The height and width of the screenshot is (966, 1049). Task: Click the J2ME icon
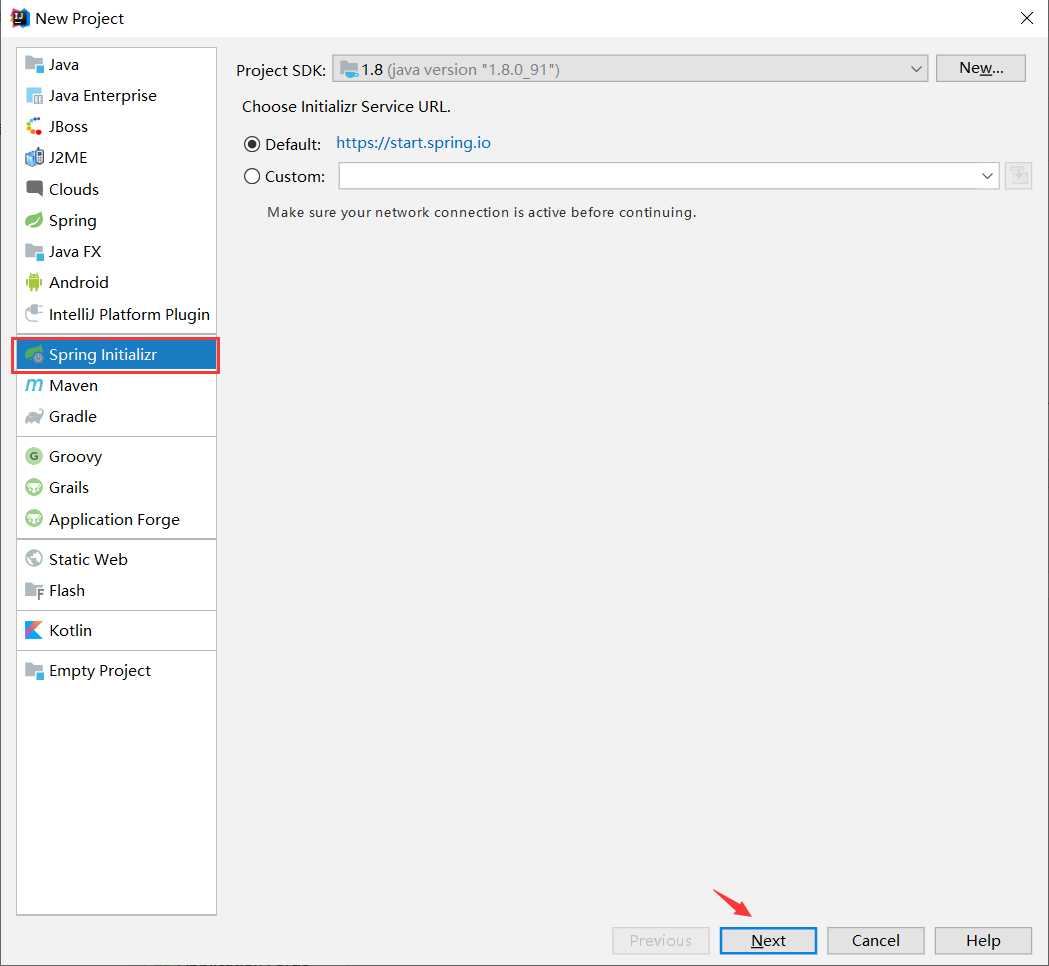click(34, 157)
